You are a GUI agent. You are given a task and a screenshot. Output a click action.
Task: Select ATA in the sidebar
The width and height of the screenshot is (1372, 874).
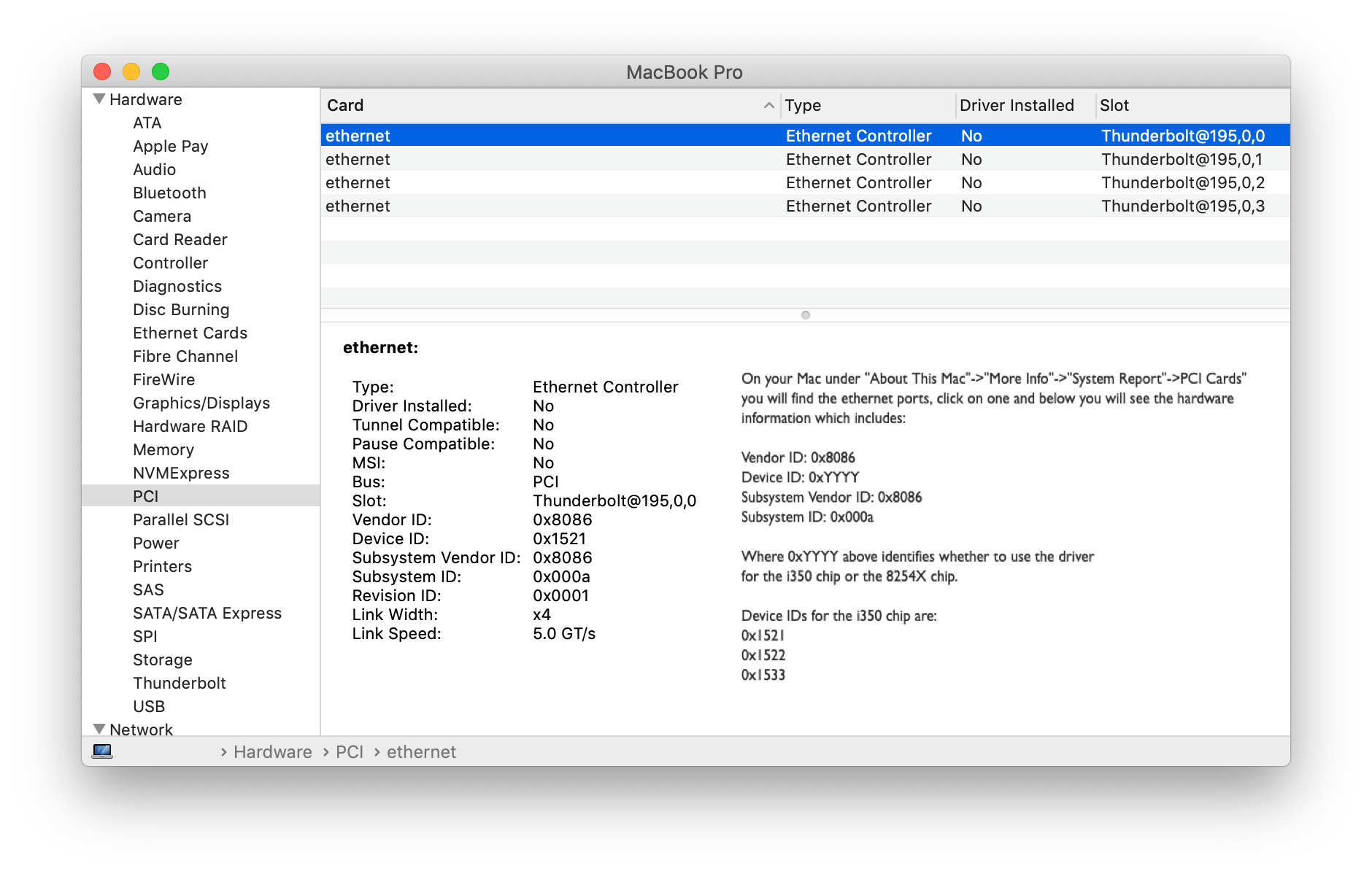(x=147, y=123)
